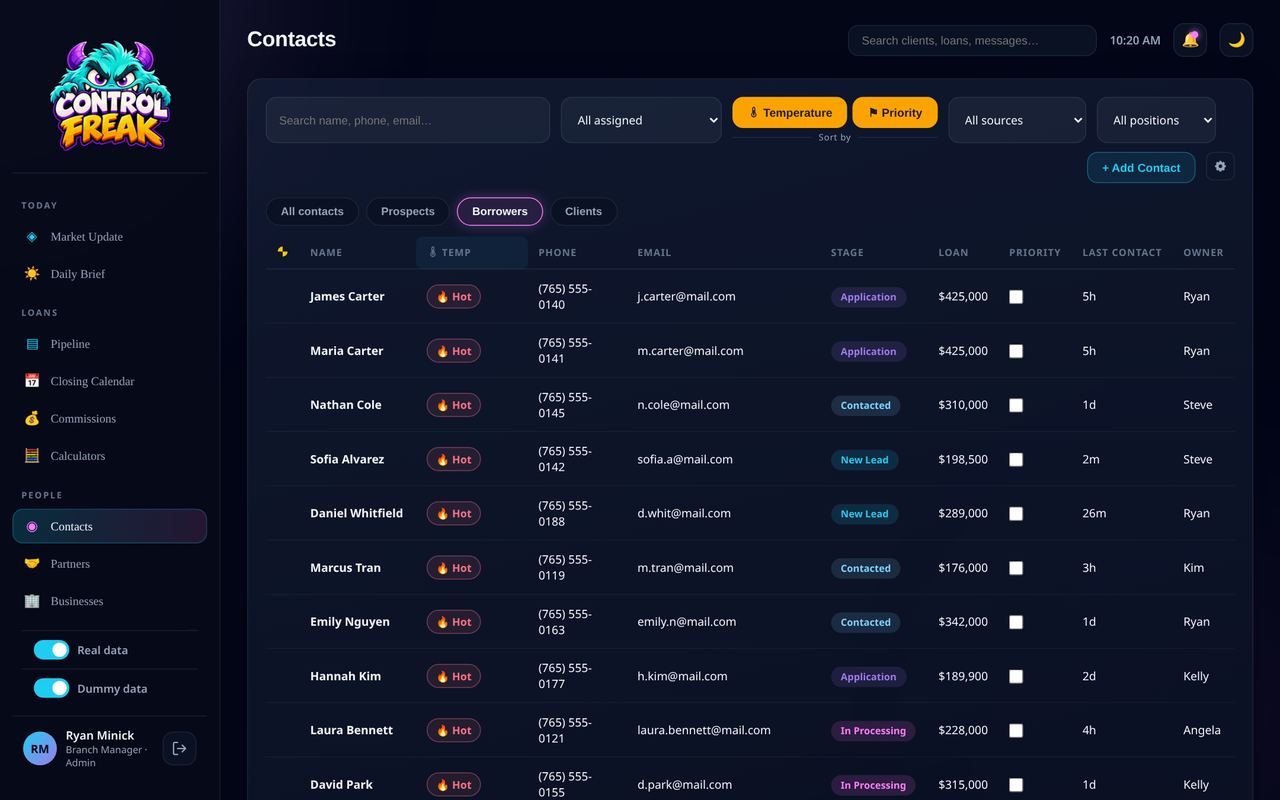This screenshot has width=1280, height=800.
Task: Click the Contacts sidebar item icon
Action: pos(32,527)
